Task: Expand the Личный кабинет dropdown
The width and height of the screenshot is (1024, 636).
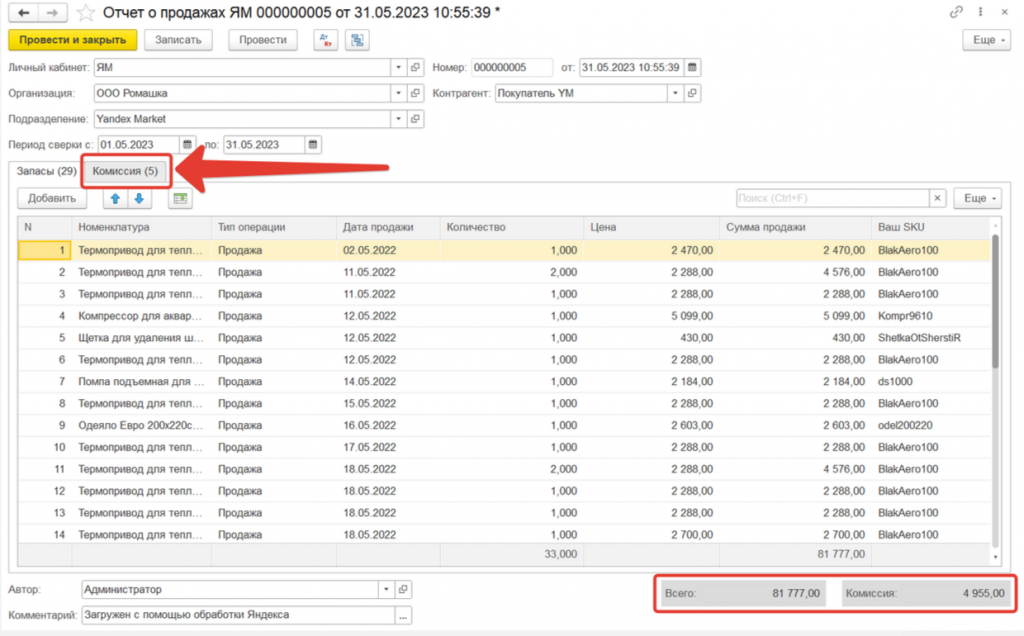Action: [397, 67]
